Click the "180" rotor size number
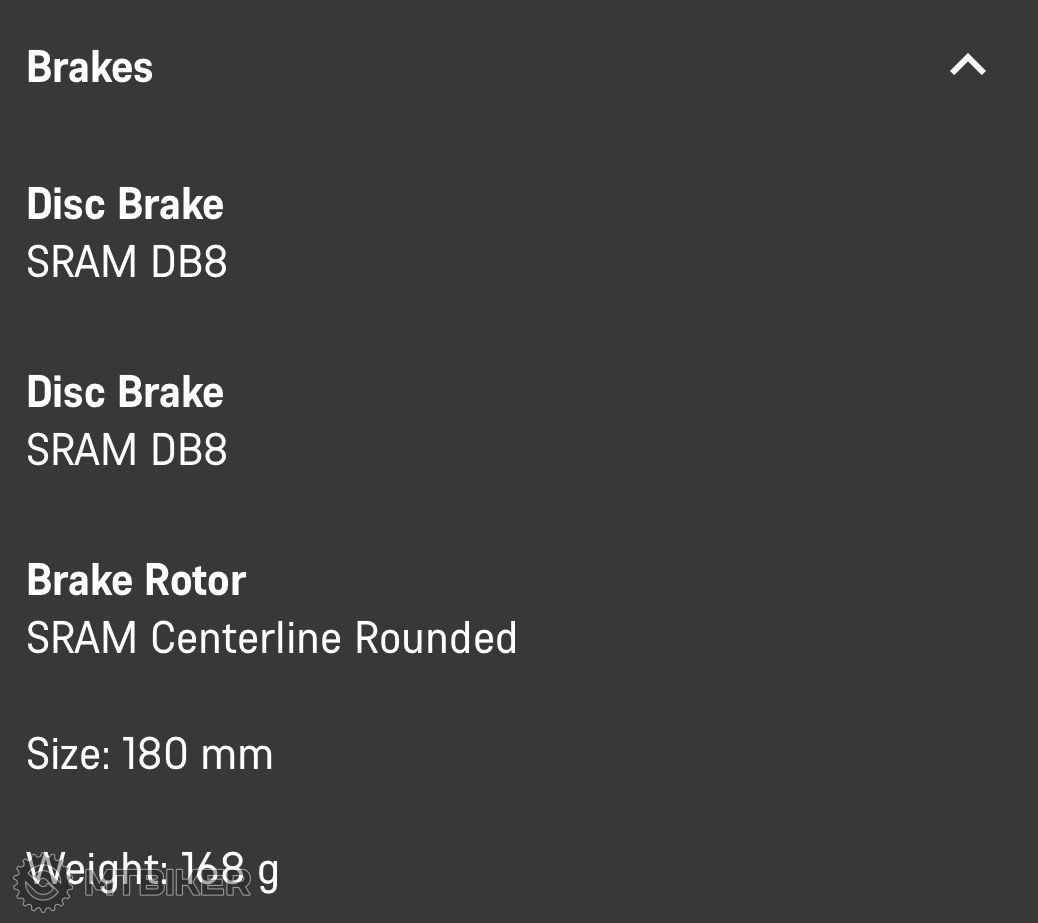This screenshot has width=1038, height=923. pyautogui.click(x=155, y=754)
